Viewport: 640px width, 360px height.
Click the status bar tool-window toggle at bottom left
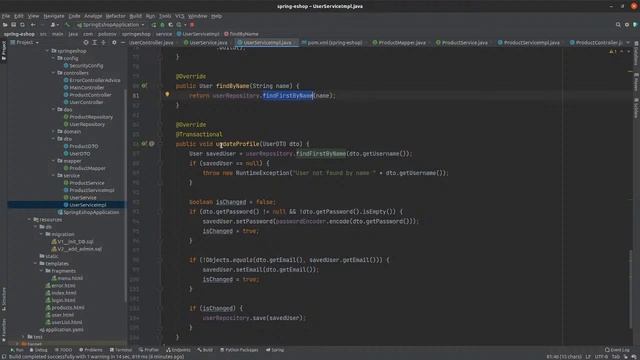point(4,356)
